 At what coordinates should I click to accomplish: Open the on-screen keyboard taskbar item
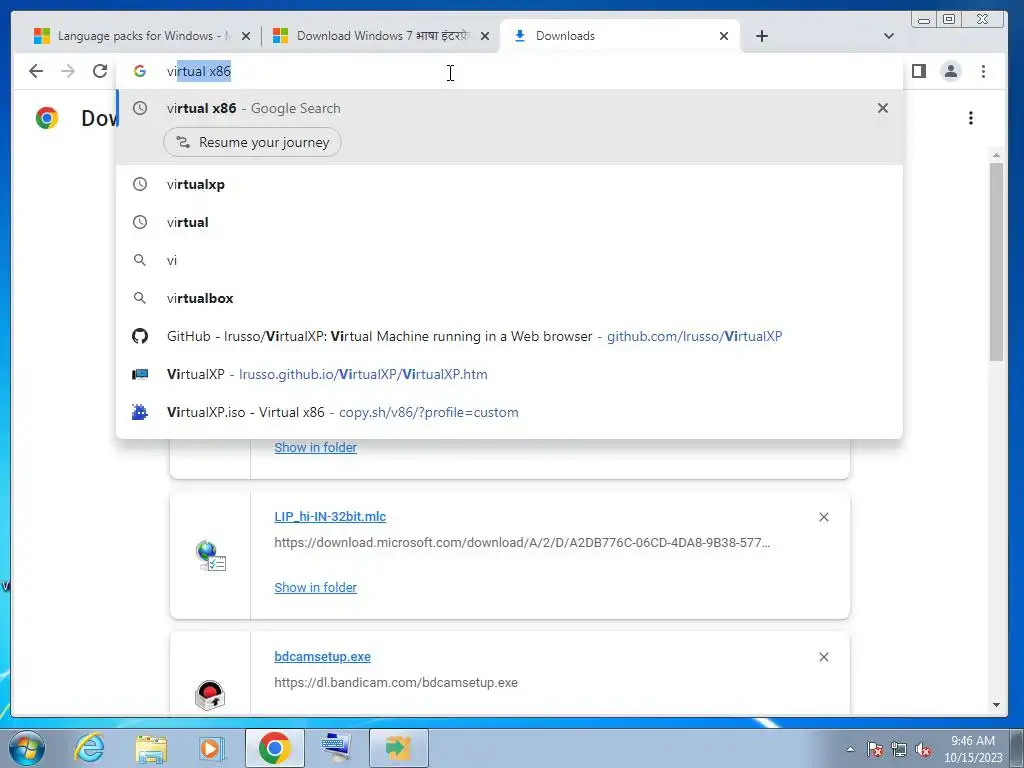coord(336,748)
